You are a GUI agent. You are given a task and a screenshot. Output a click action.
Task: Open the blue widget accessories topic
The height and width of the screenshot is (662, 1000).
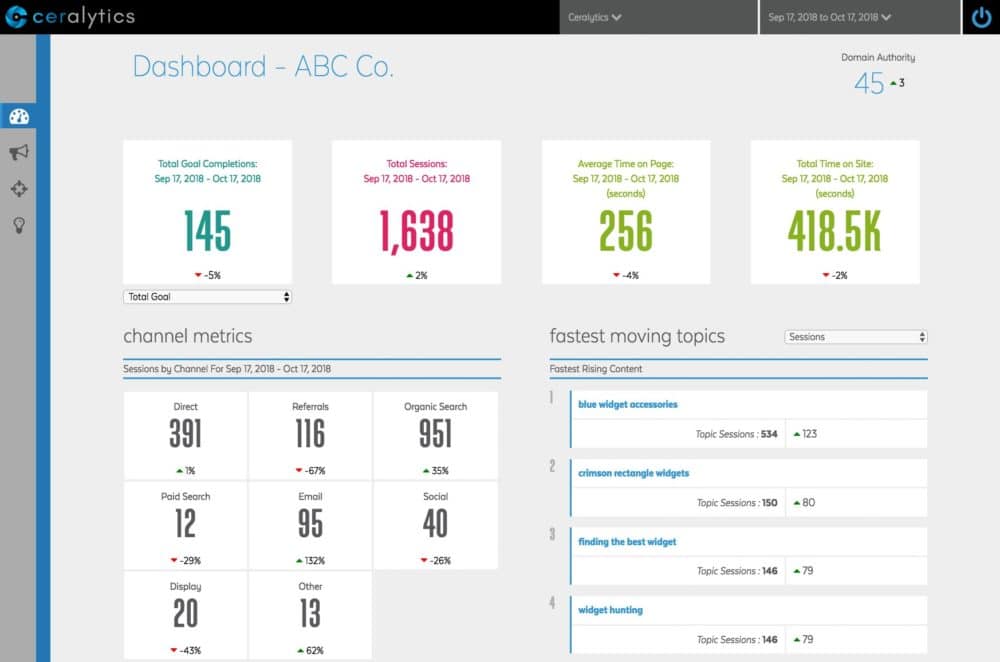pos(627,405)
